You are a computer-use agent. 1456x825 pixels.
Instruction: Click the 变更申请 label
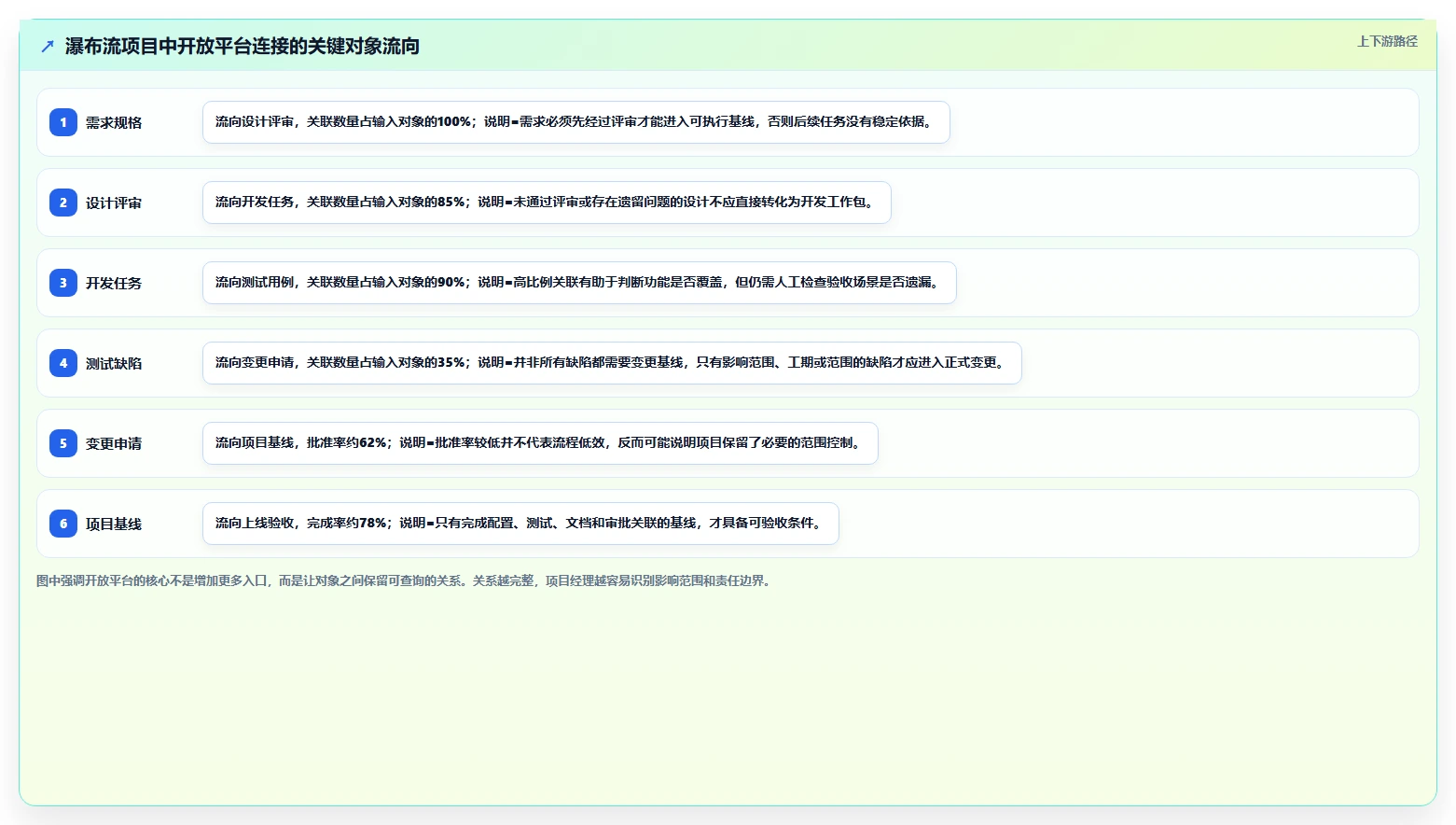tap(114, 444)
